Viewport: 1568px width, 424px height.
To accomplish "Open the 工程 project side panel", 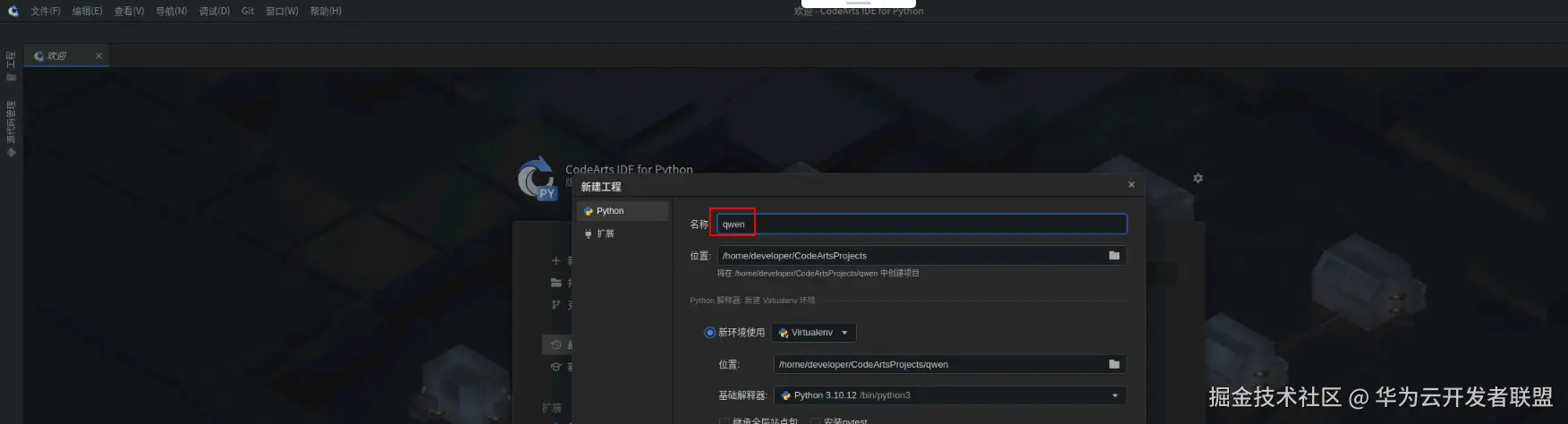I will coord(11,66).
